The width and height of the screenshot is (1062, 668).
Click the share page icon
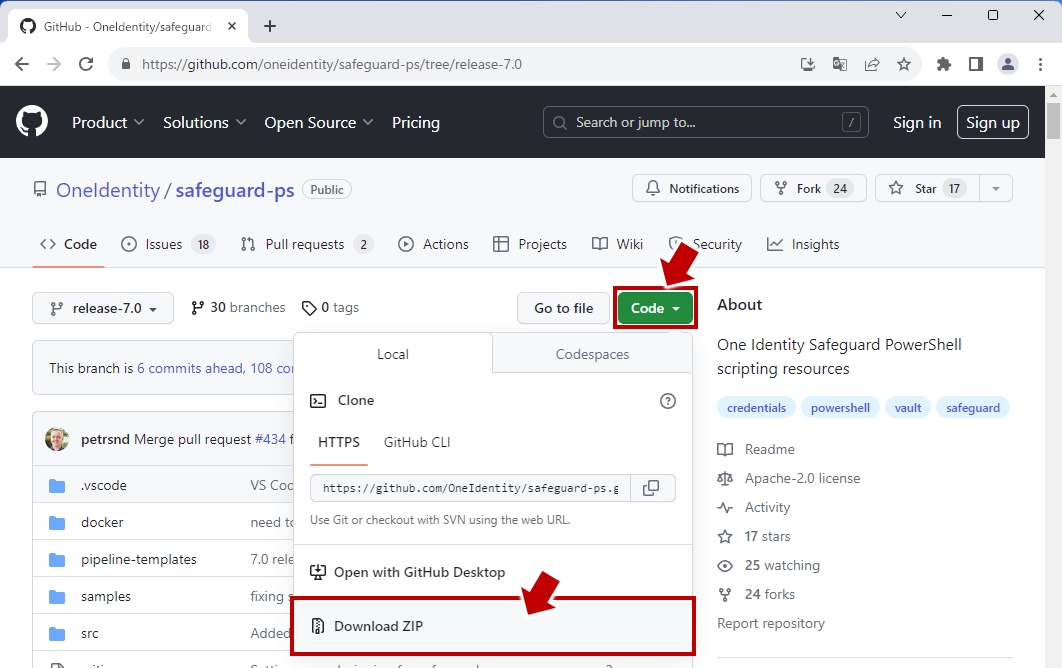(x=872, y=64)
